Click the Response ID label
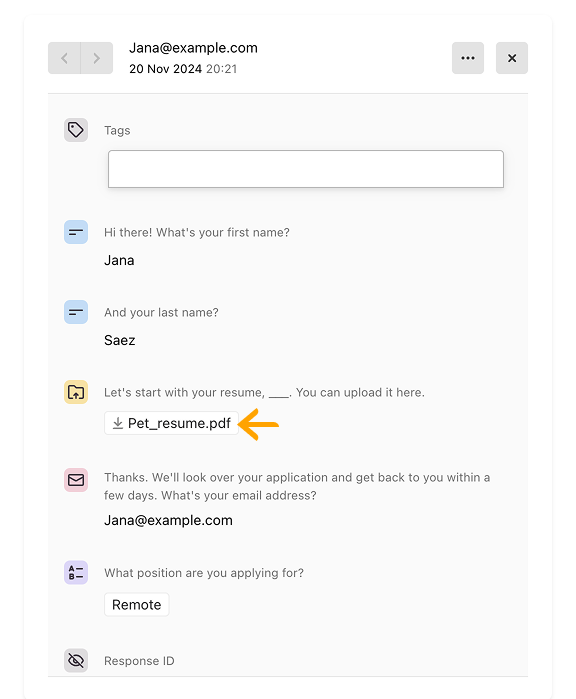 coord(139,661)
